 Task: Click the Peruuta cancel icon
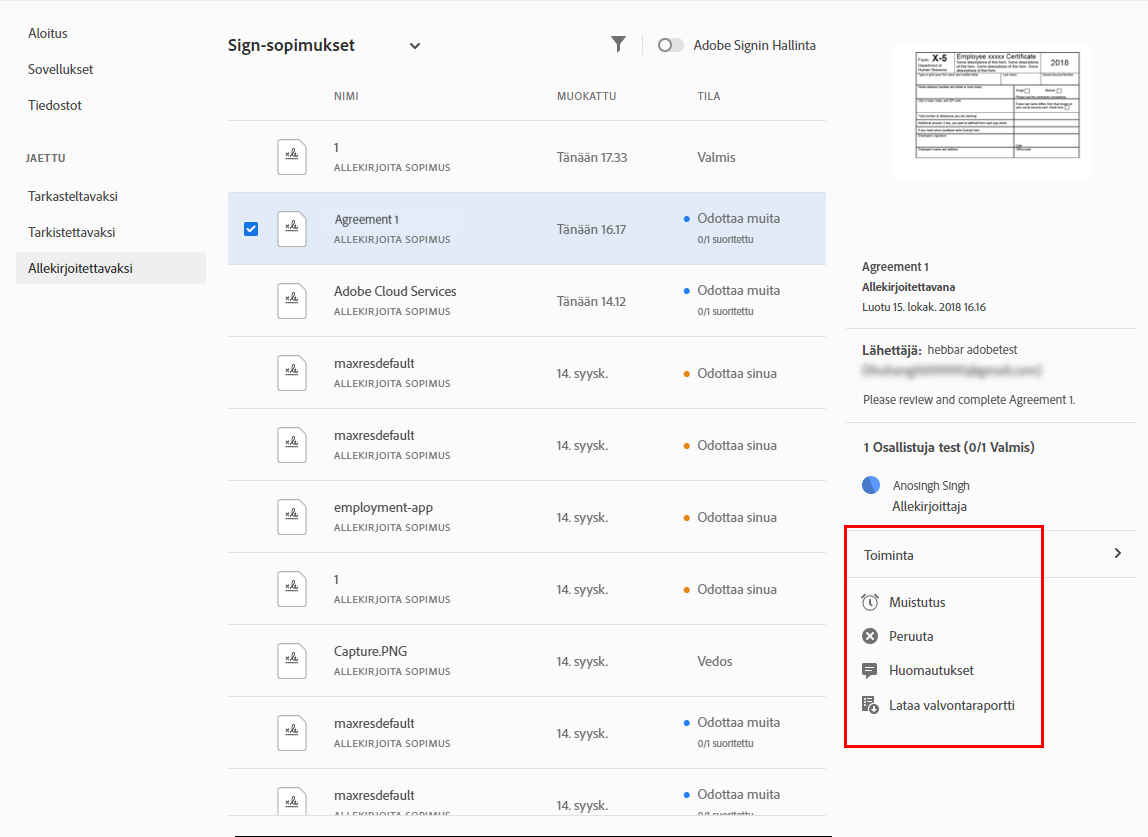tap(870, 636)
